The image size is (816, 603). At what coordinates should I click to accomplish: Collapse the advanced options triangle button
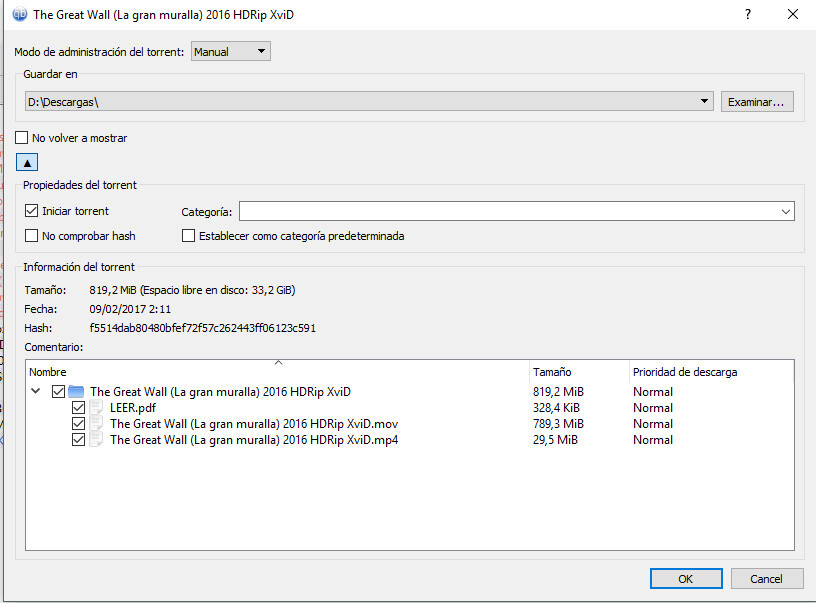pos(27,162)
